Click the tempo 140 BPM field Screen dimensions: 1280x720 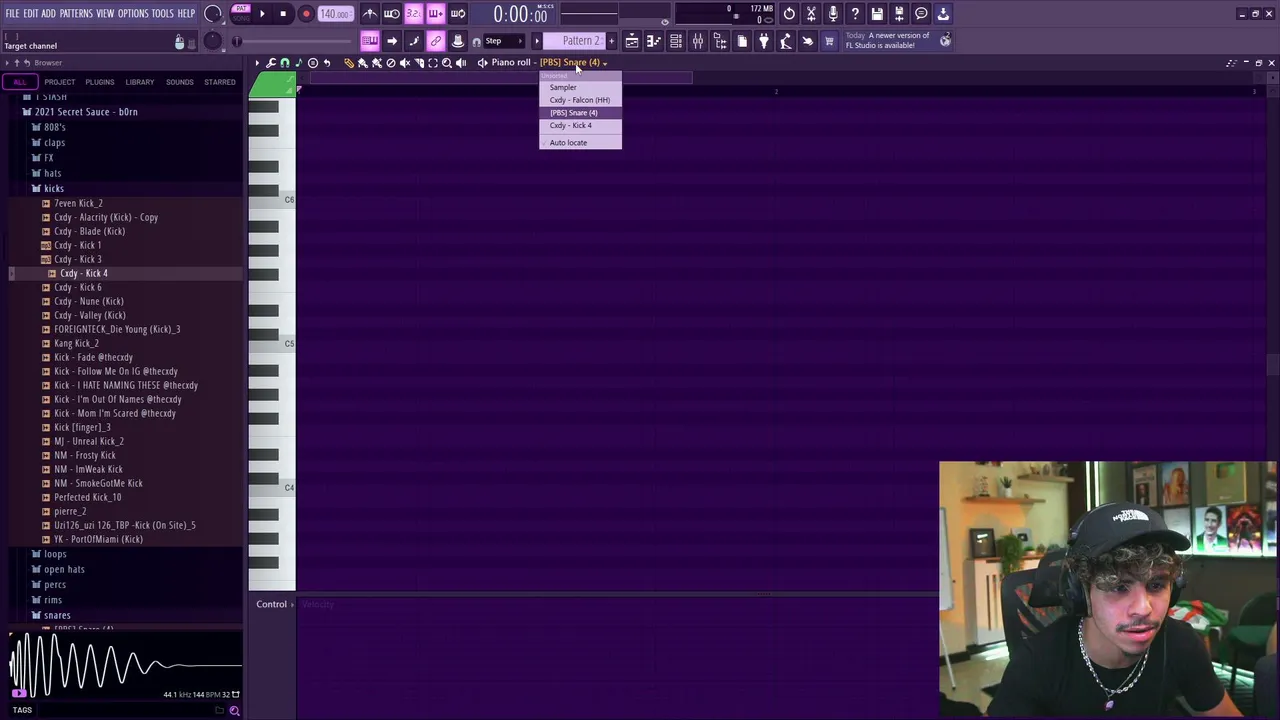point(335,14)
